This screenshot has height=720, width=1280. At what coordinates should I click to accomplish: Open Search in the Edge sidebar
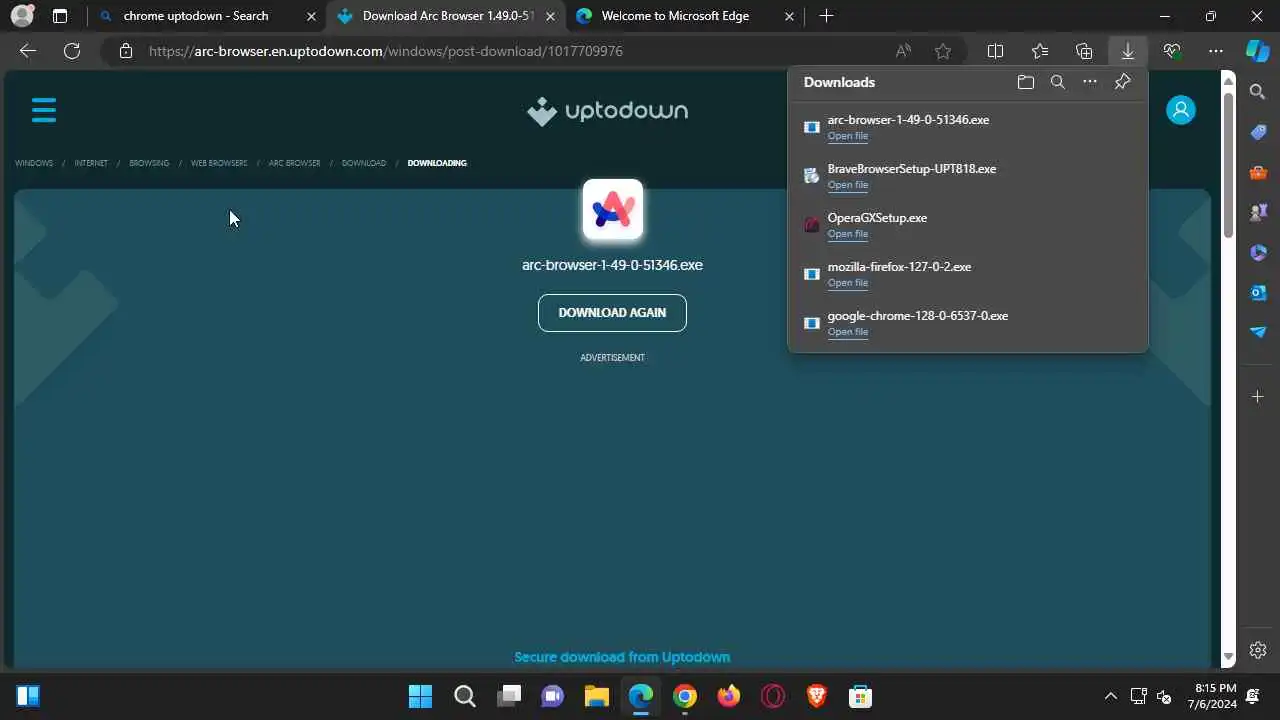click(x=1258, y=92)
